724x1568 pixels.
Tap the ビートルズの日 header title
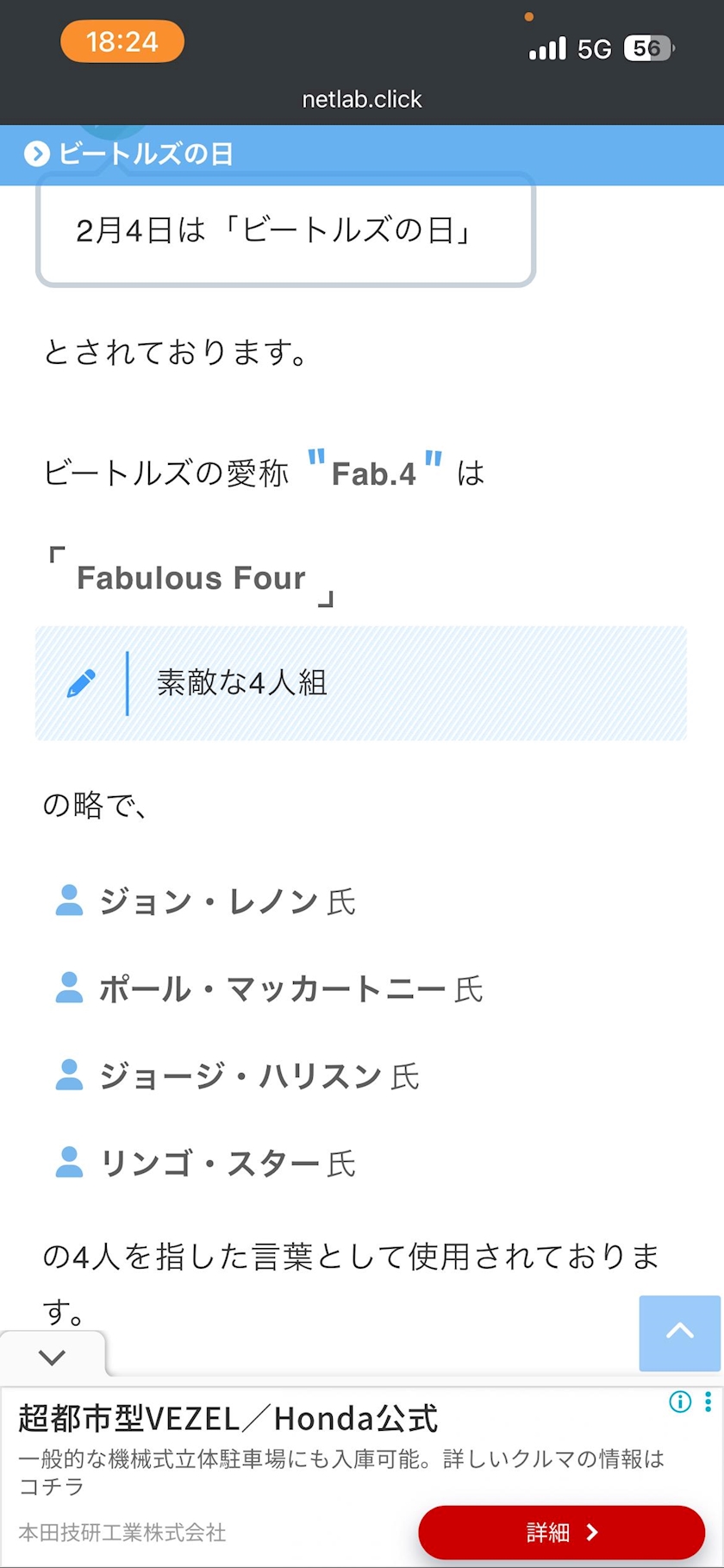146,154
